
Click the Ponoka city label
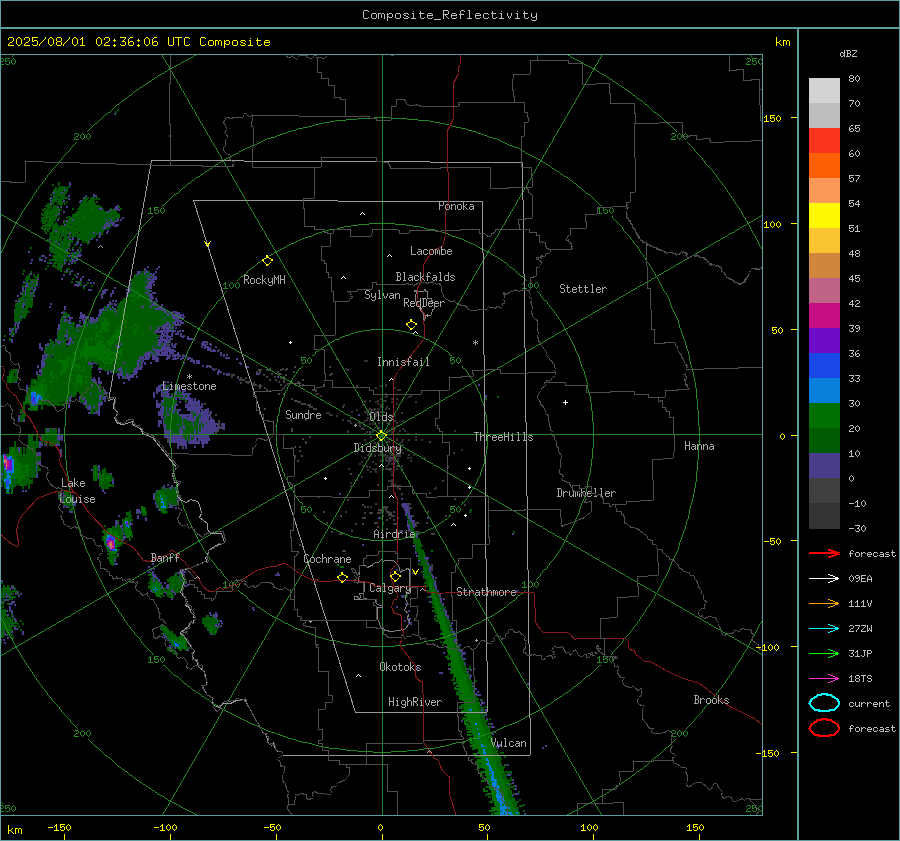pyautogui.click(x=456, y=207)
